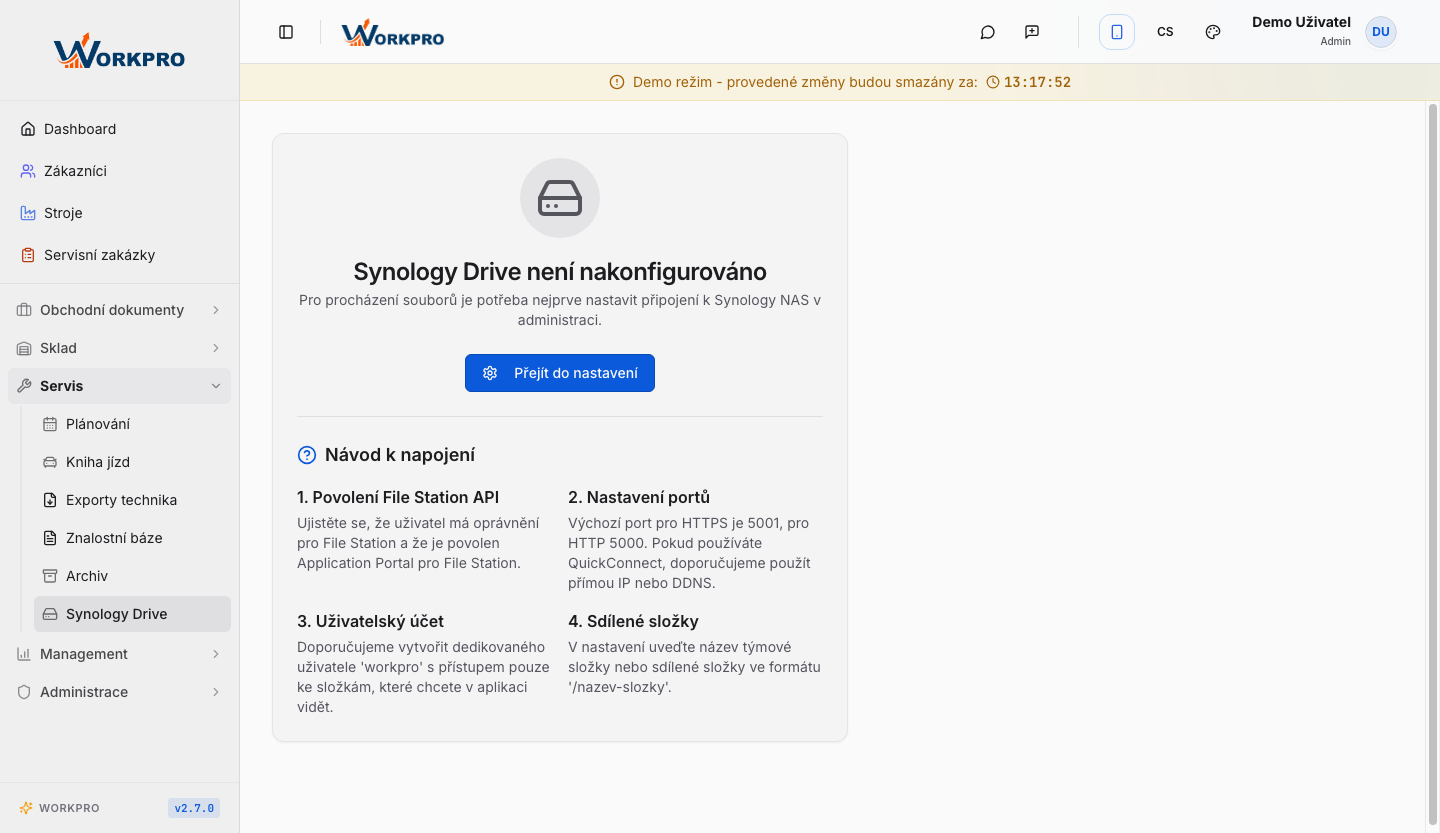Toggle the sidebar panel icon
The width and height of the screenshot is (1440, 833).
pyautogui.click(x=286, y=32)
